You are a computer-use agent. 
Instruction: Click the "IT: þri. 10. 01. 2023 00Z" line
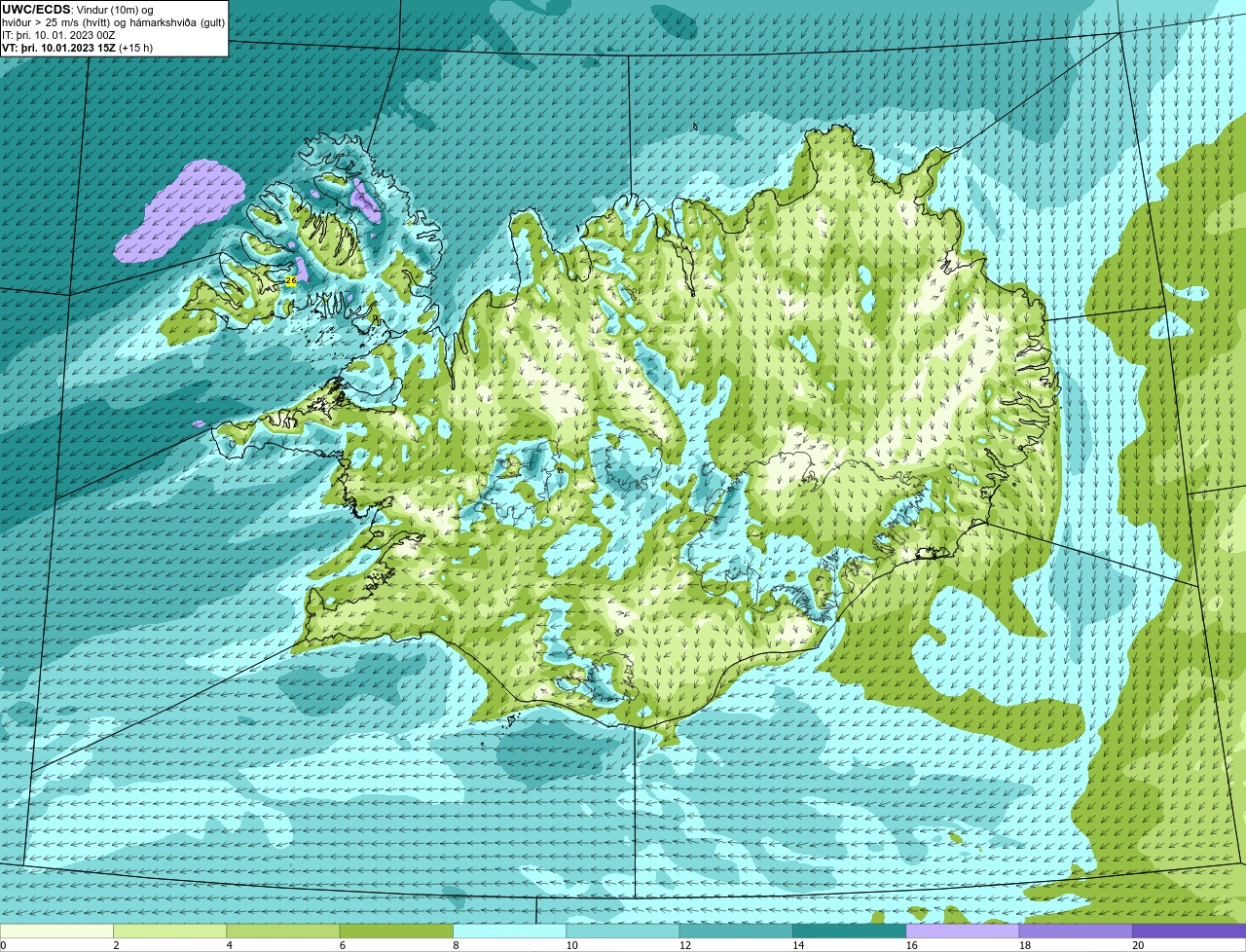[58, 35]
